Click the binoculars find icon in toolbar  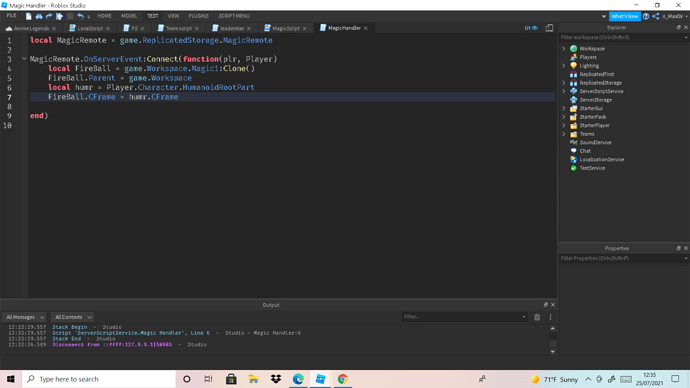coord(39,16)
